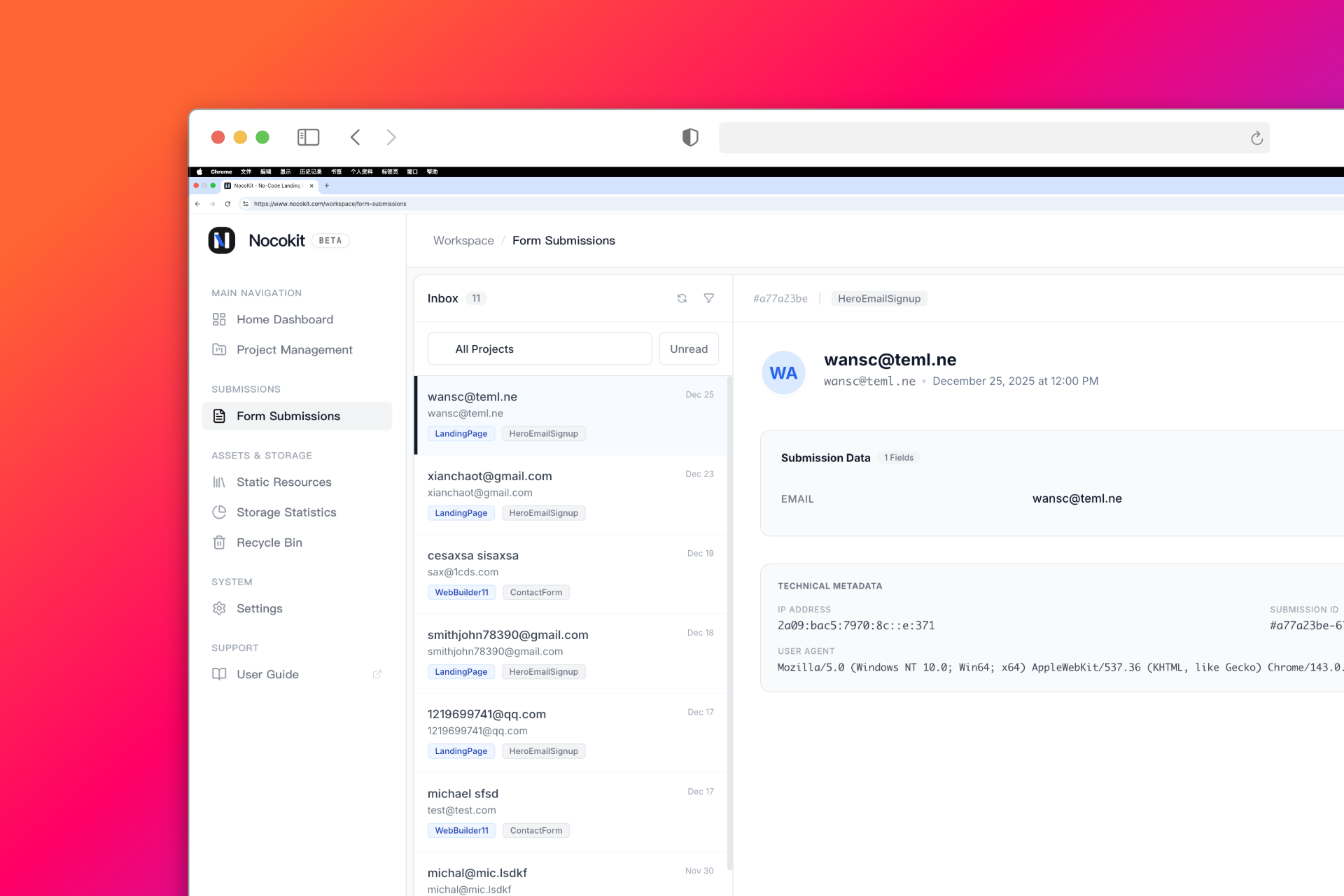1344x896 pixels.
Task: Open Settings via the gear icon
Action: click(x=220, y=608)
